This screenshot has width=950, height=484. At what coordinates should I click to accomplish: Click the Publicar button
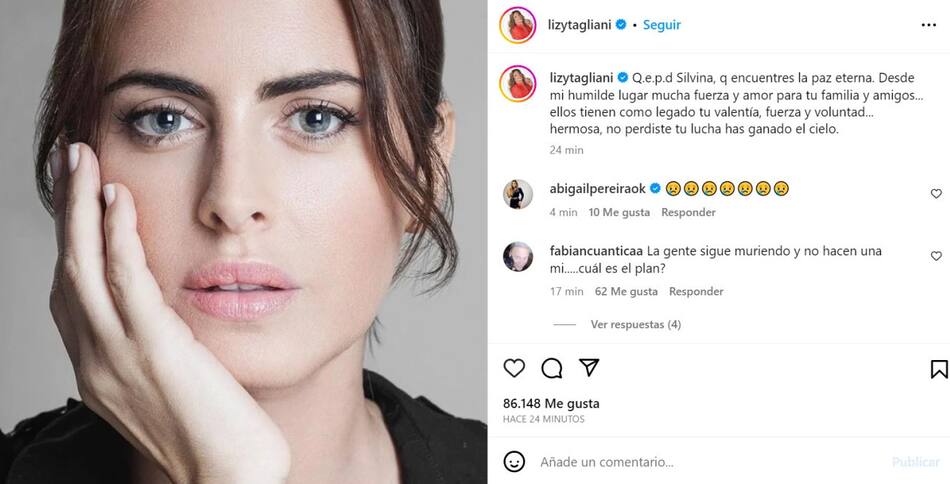tap(915, 462)
